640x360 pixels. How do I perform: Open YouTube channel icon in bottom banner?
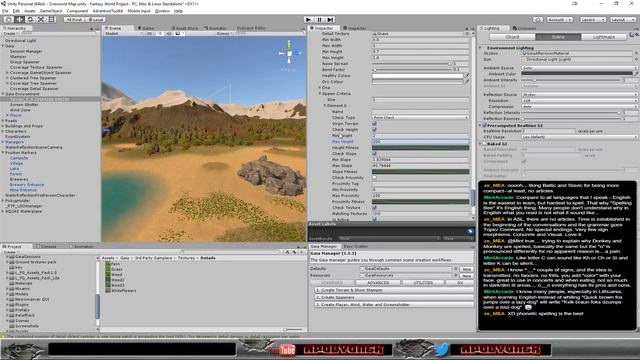point(288,350)
